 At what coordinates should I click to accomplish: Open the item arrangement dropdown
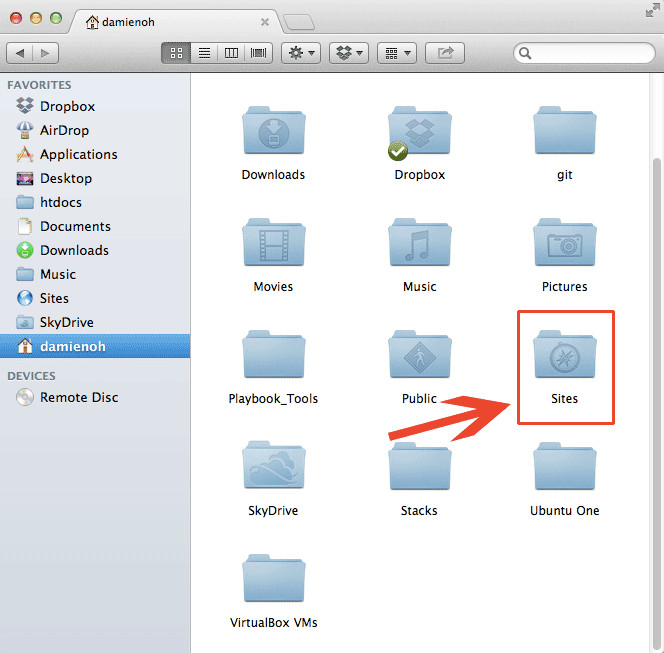tap(397, 53)
